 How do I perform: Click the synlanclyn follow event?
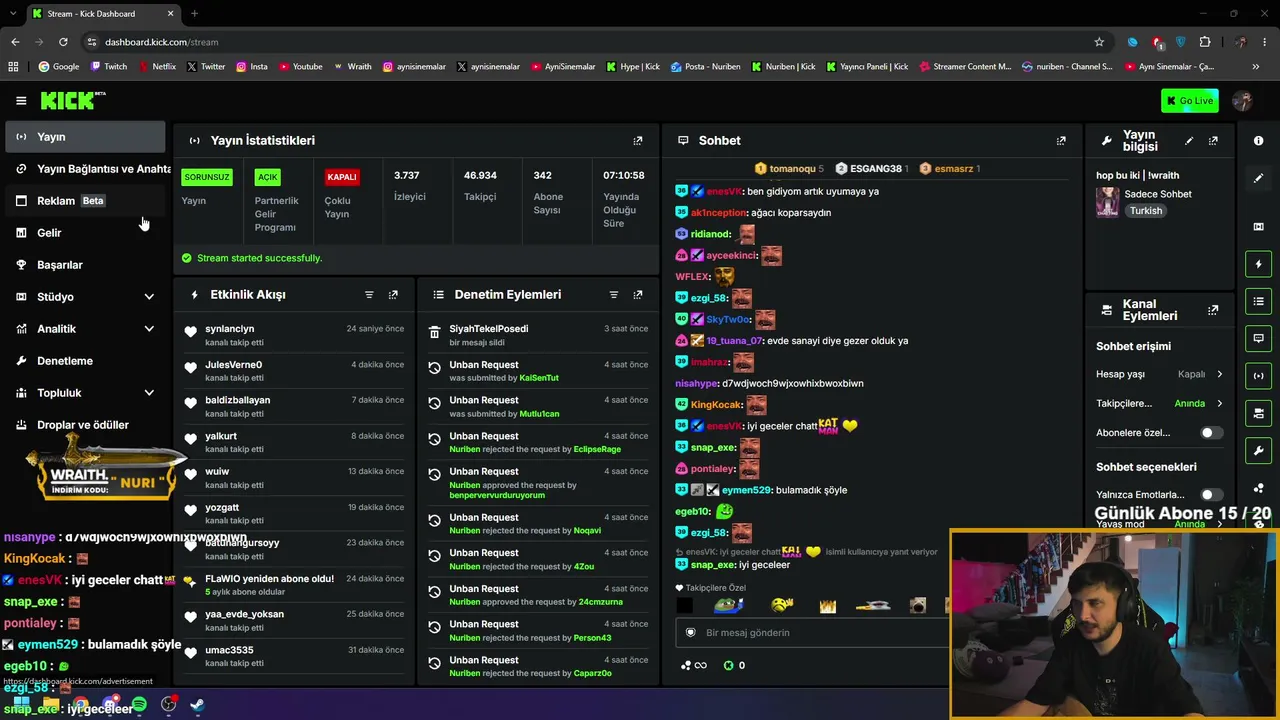tap(295, 335)
